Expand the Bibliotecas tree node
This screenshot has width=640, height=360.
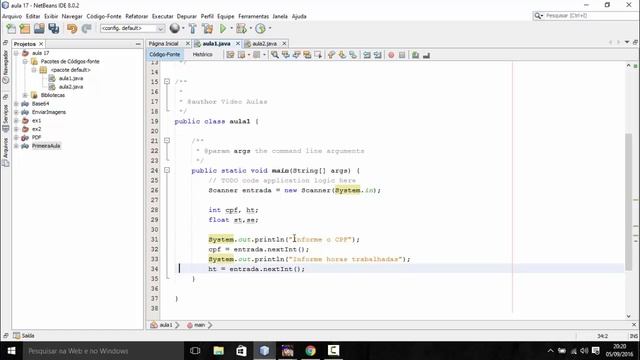pyautogui.click(x=25, y=95)
